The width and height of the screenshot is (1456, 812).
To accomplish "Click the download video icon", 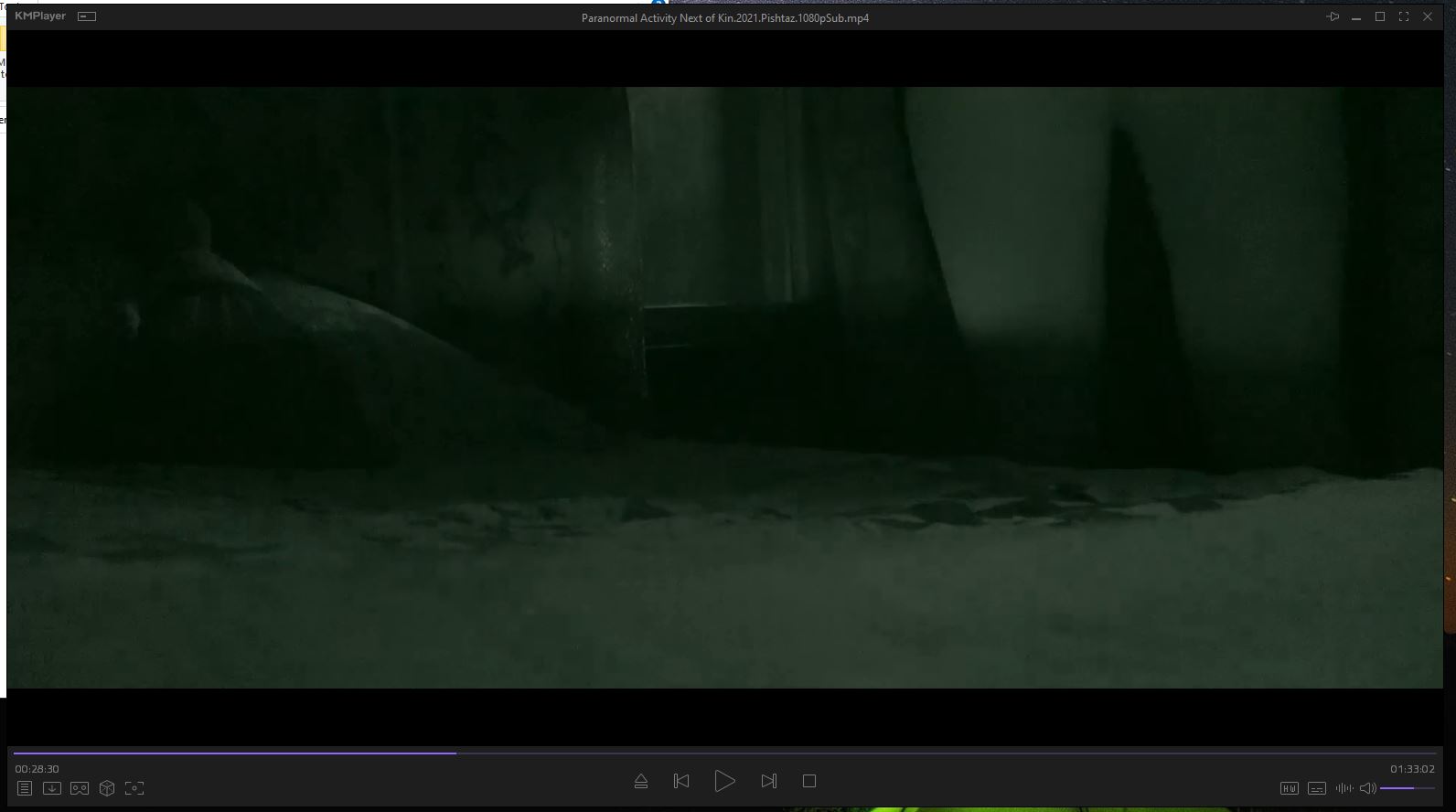I will click(x=52, y=788).
